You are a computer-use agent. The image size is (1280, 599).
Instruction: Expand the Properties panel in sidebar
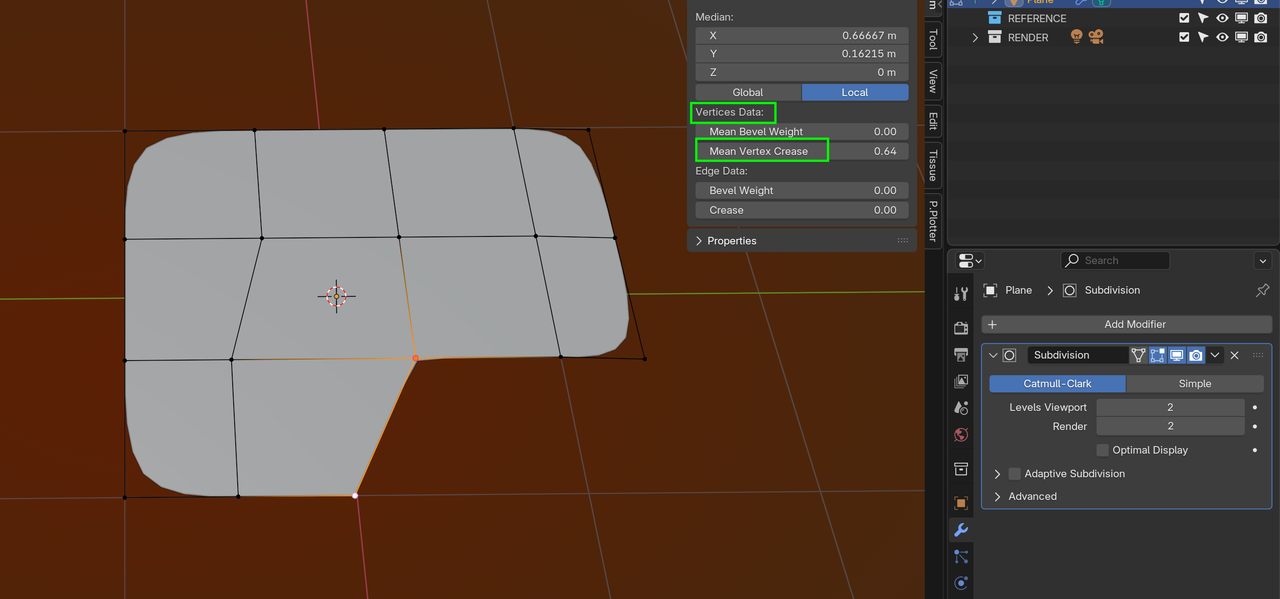[x=699, y=241]
